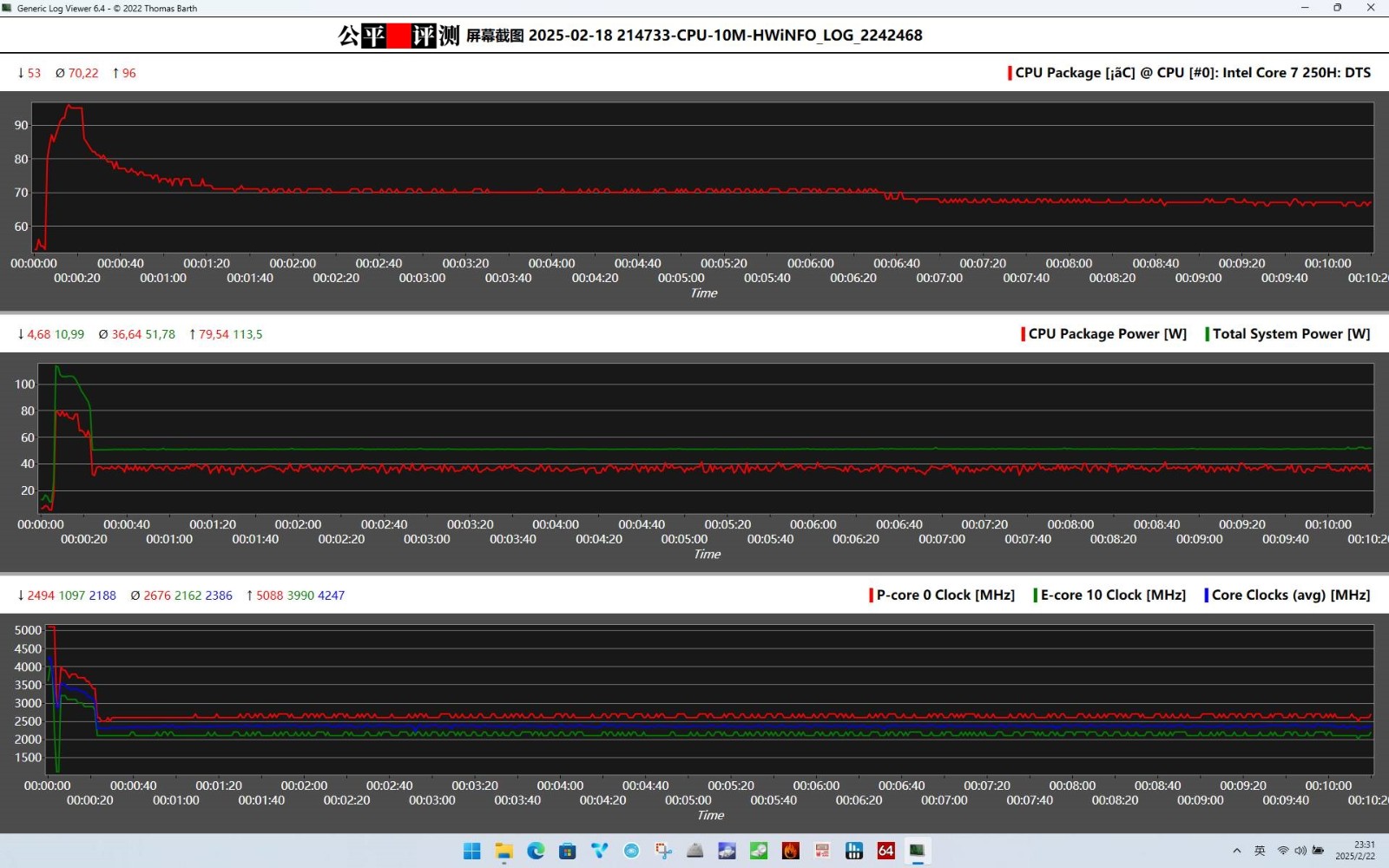
Task: Click the 100 label on power Y axis
Action: click(25, 385)
